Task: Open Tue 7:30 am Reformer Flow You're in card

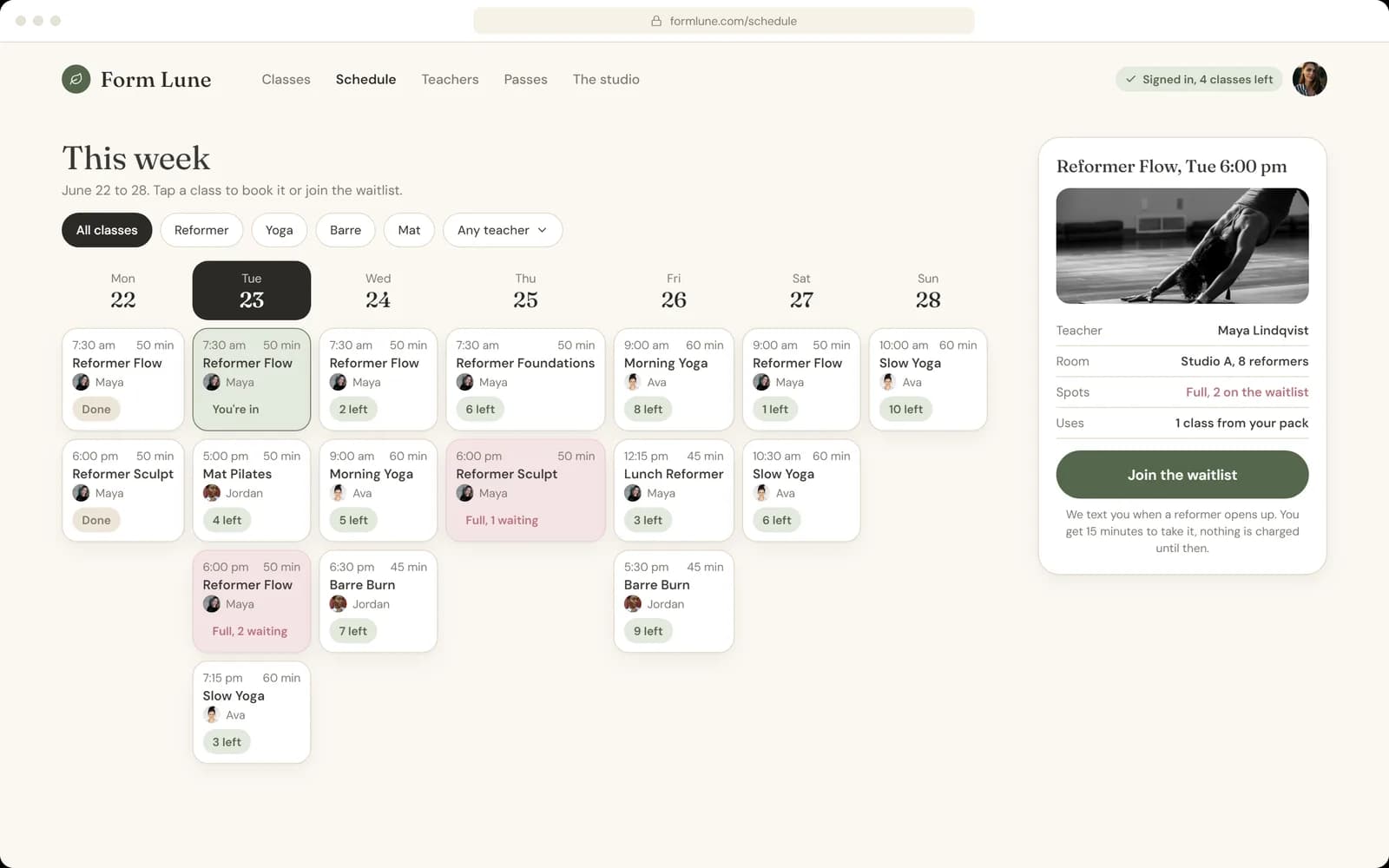Action: 252,379
